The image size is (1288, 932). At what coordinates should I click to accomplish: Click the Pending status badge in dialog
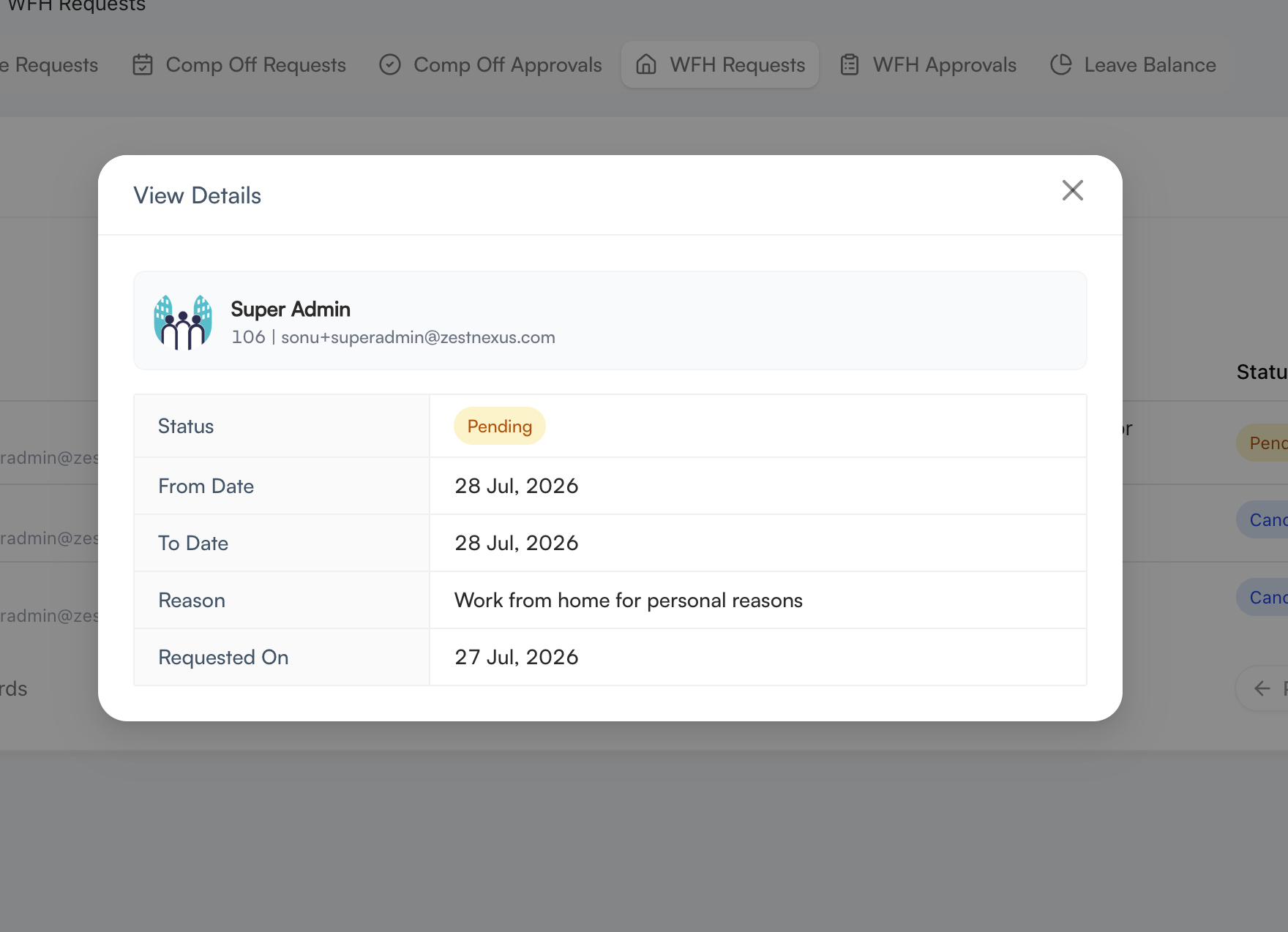pos(500,426)
